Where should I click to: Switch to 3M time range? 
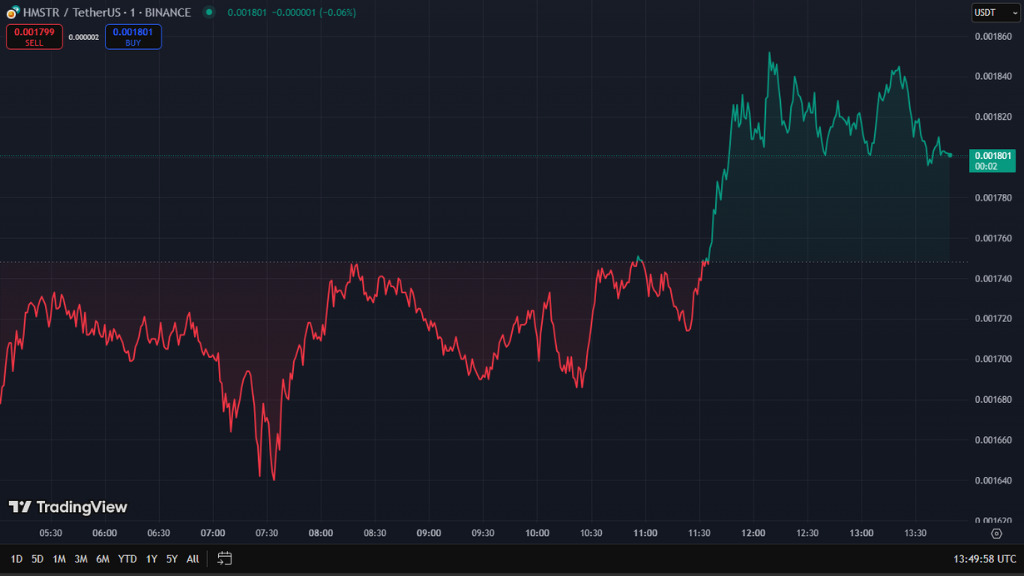pos(81,558)
